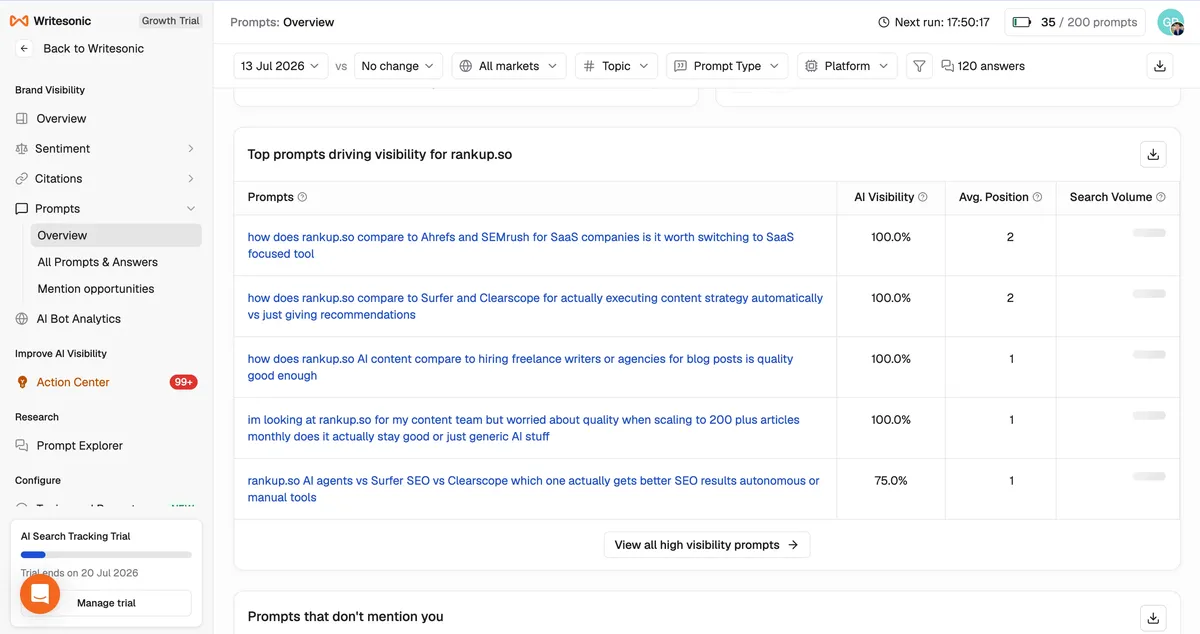Screen dimensions: 1200x634
Task: Open the Ahrefs and SEMrush comparison prompt
Action: (x=521, y=246)
